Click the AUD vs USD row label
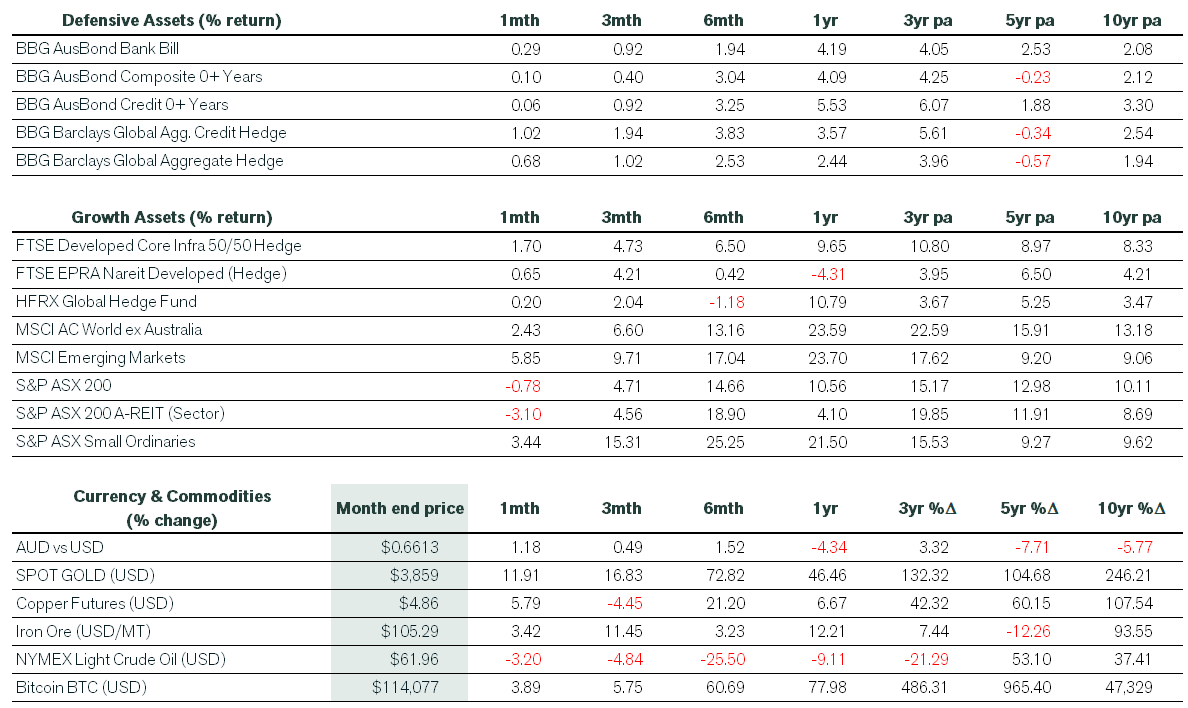 point(60,547)
